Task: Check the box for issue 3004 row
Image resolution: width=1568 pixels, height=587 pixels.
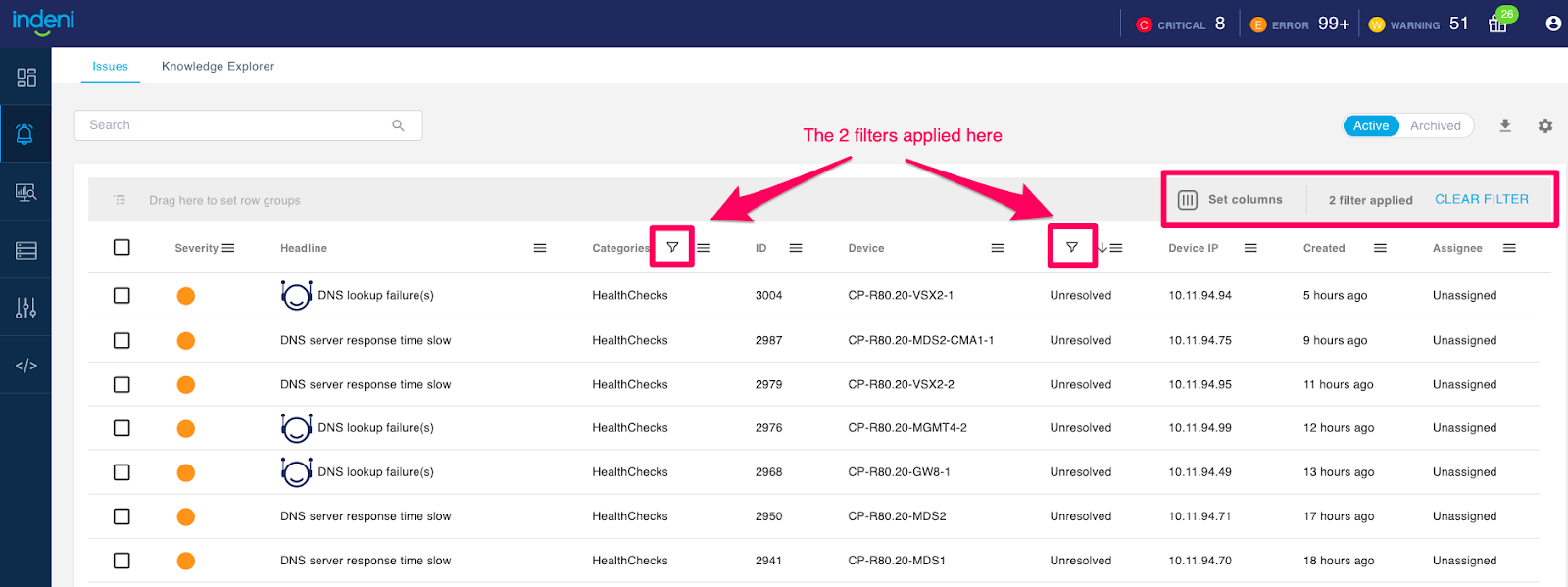Action: (122, 295)
